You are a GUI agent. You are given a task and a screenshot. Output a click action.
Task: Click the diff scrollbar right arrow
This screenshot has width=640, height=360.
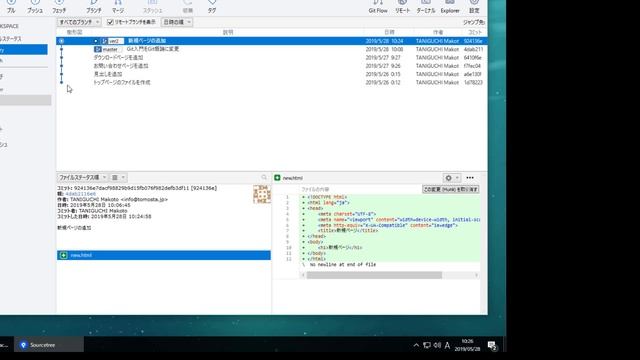pyautogui.click(x=476, y=276)
